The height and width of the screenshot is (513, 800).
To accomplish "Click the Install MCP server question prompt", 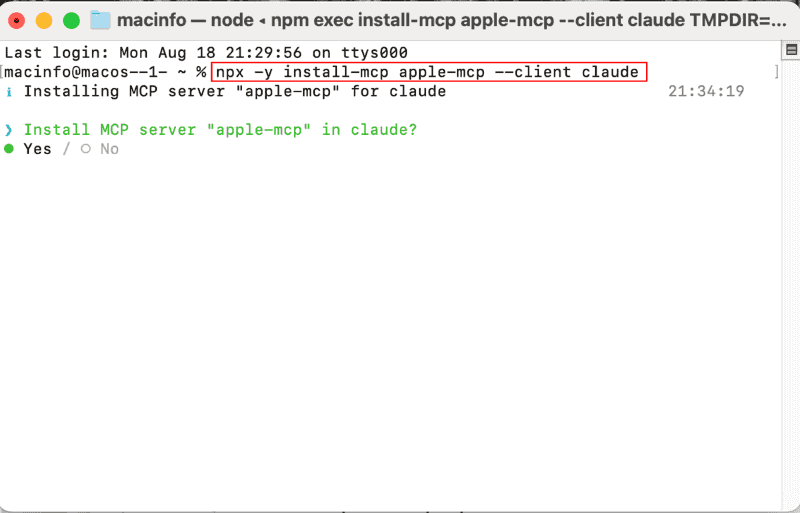I will (x=220, y=130).
